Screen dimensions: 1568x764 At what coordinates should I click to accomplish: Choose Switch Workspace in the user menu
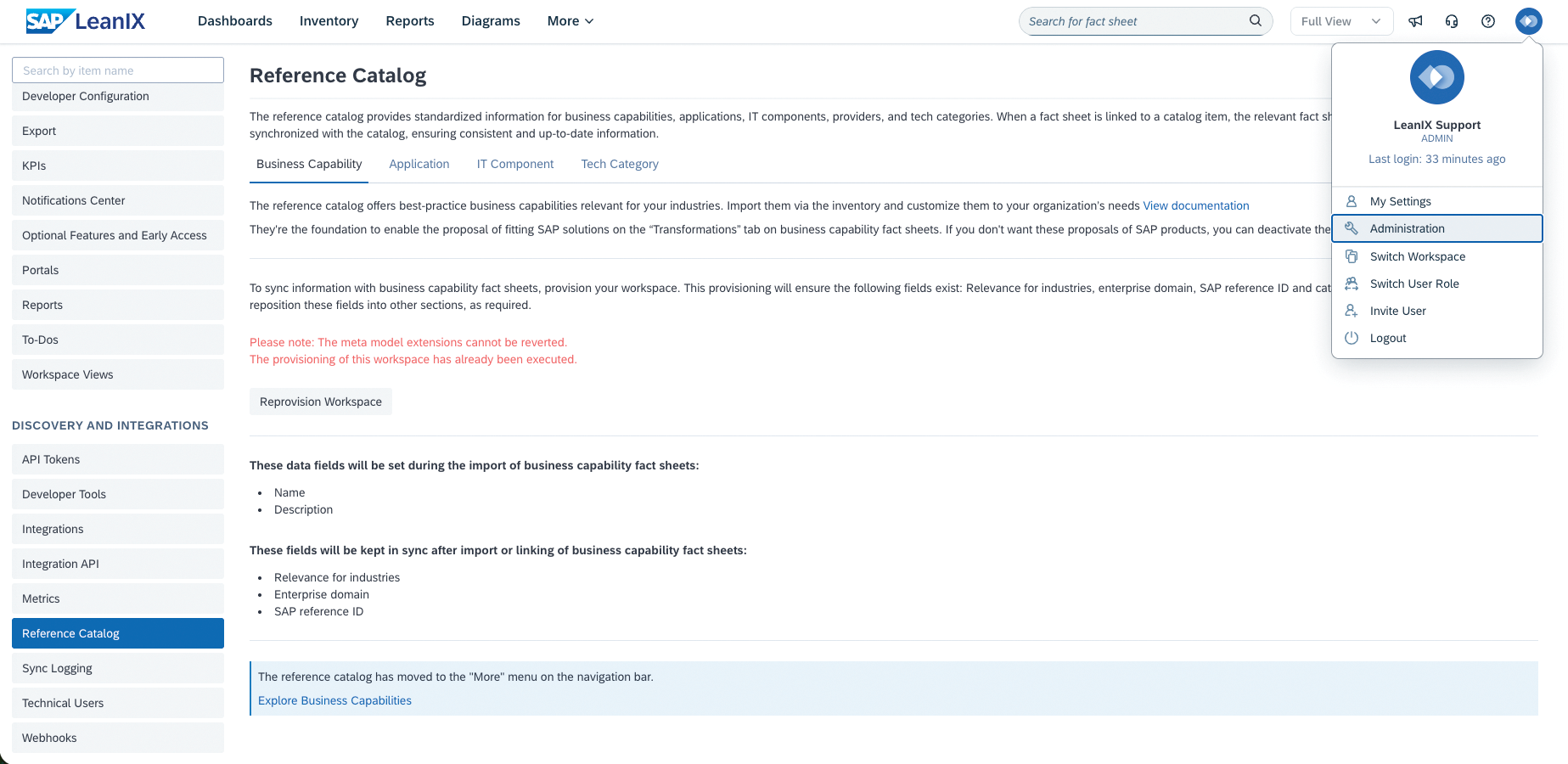click(x=1437, y=256)
